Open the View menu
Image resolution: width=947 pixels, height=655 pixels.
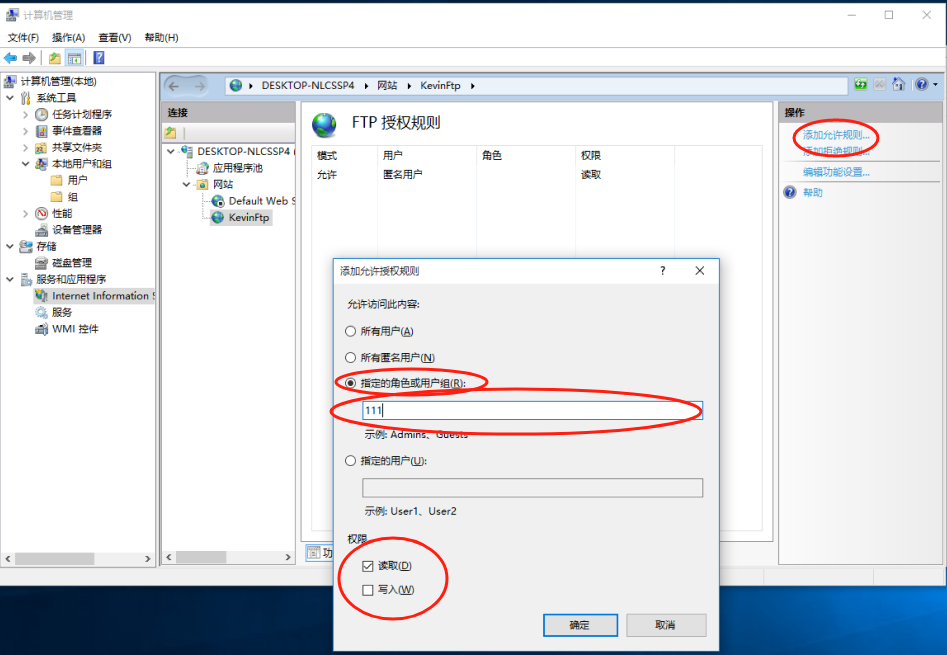pyautogui.click(x=115, y=37)
